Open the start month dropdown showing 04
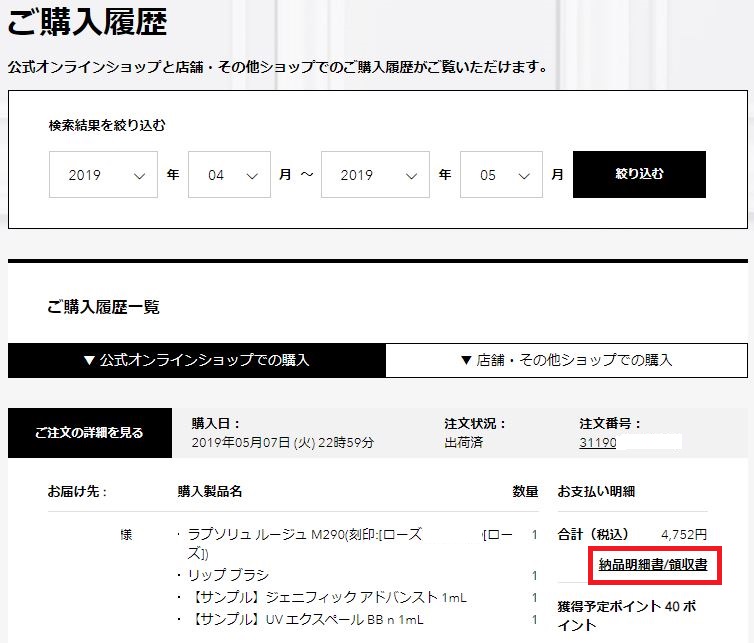Image resolution: width=754 pixels, height=643 pixels. (x=230, y=175)
